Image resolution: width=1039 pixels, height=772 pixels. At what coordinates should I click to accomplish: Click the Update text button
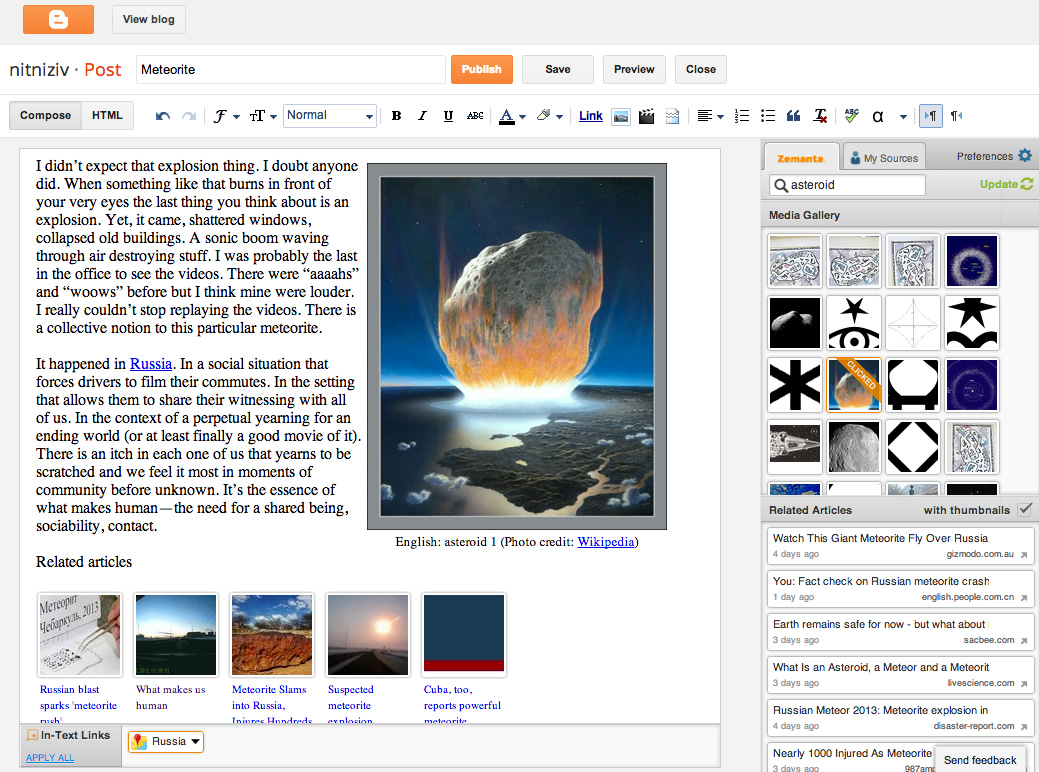point(999,184)
